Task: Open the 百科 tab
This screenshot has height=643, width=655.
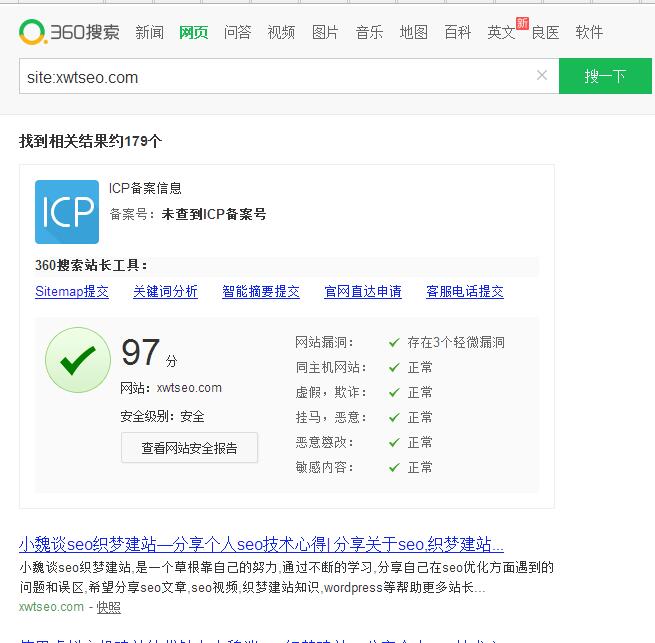Action: click(x=457, y=33)
